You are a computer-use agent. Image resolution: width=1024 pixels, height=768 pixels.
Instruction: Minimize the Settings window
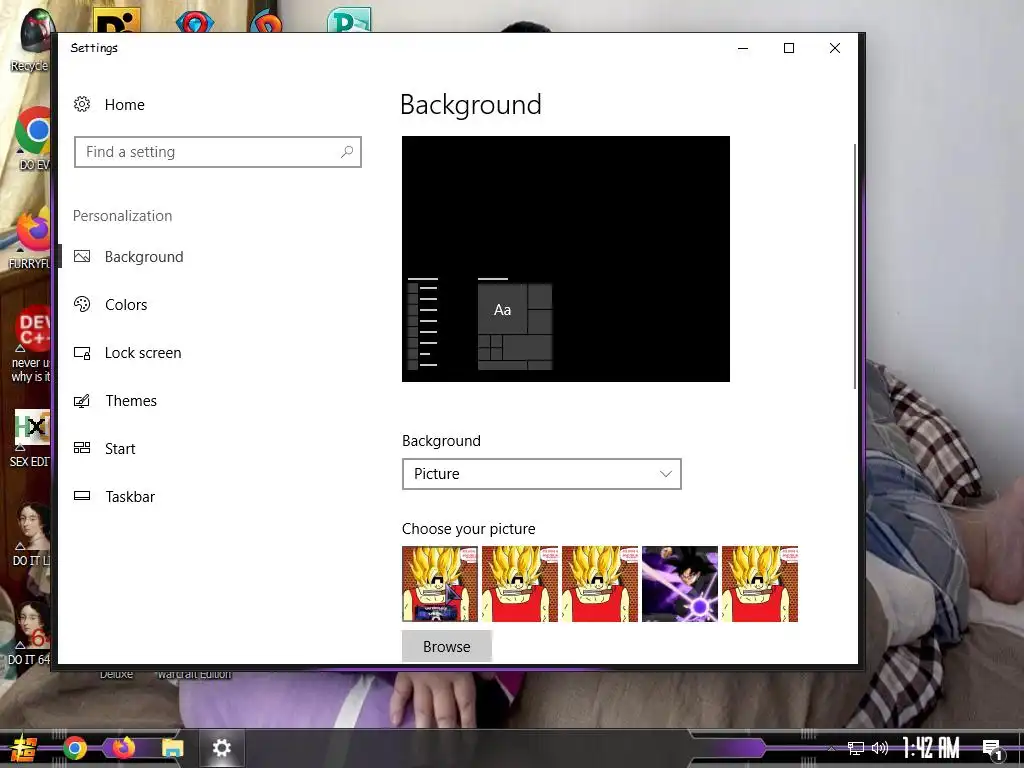coord(743,48)
